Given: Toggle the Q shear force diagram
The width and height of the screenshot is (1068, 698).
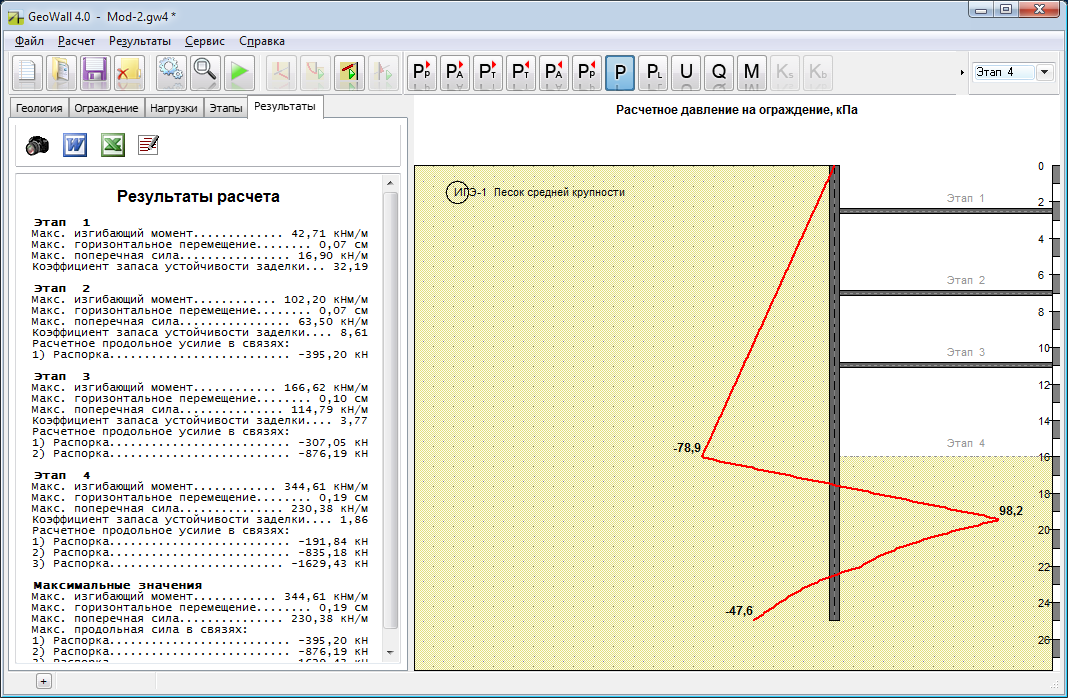Looking at the screenshot, I should tap(719, 72).
